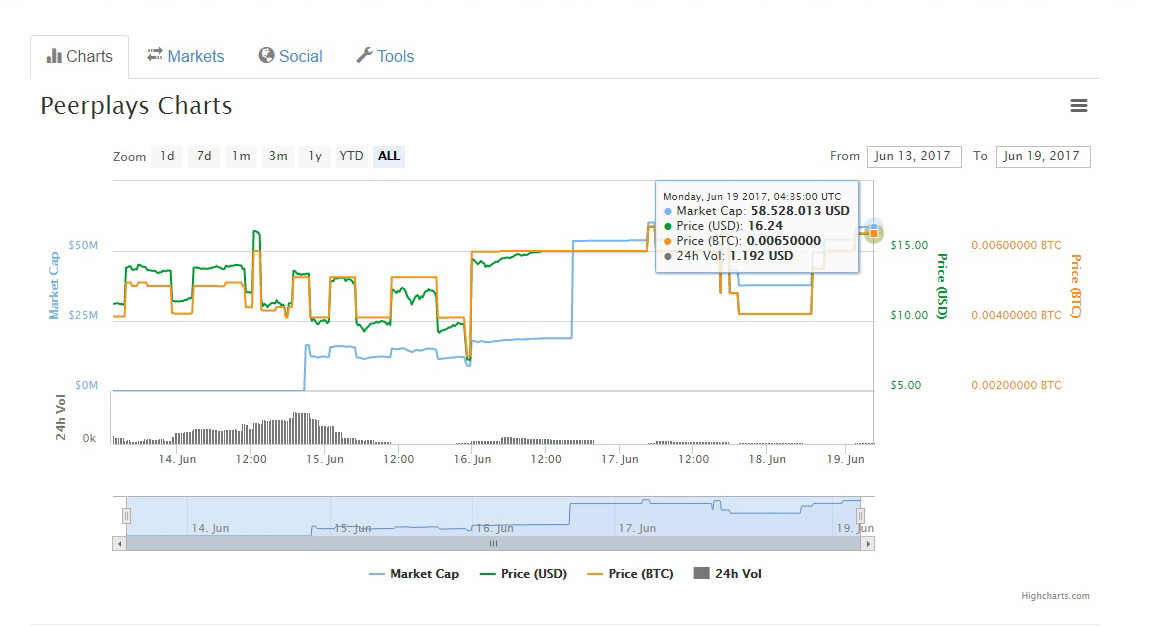Edit the To date field
This screenshot has height=627, width=1159.
point(1043,157)
